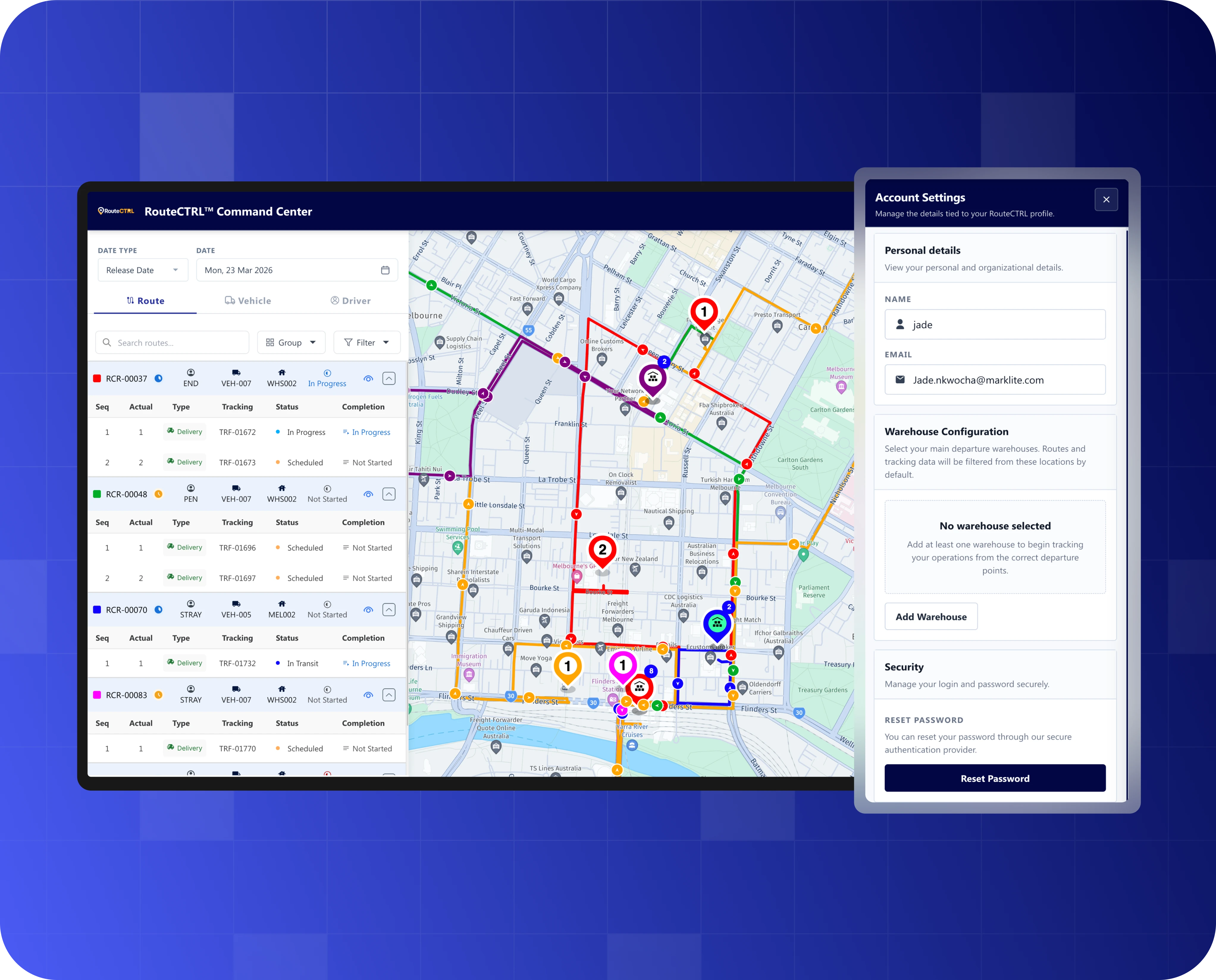The height and width of the screenshot is (980, 1216).
Task: Click the envelope icon in Email field
Action: coord(900,380)
